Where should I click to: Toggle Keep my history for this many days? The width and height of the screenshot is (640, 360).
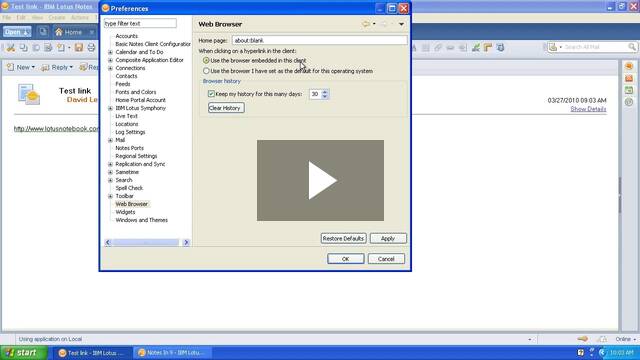pos(211,94)
